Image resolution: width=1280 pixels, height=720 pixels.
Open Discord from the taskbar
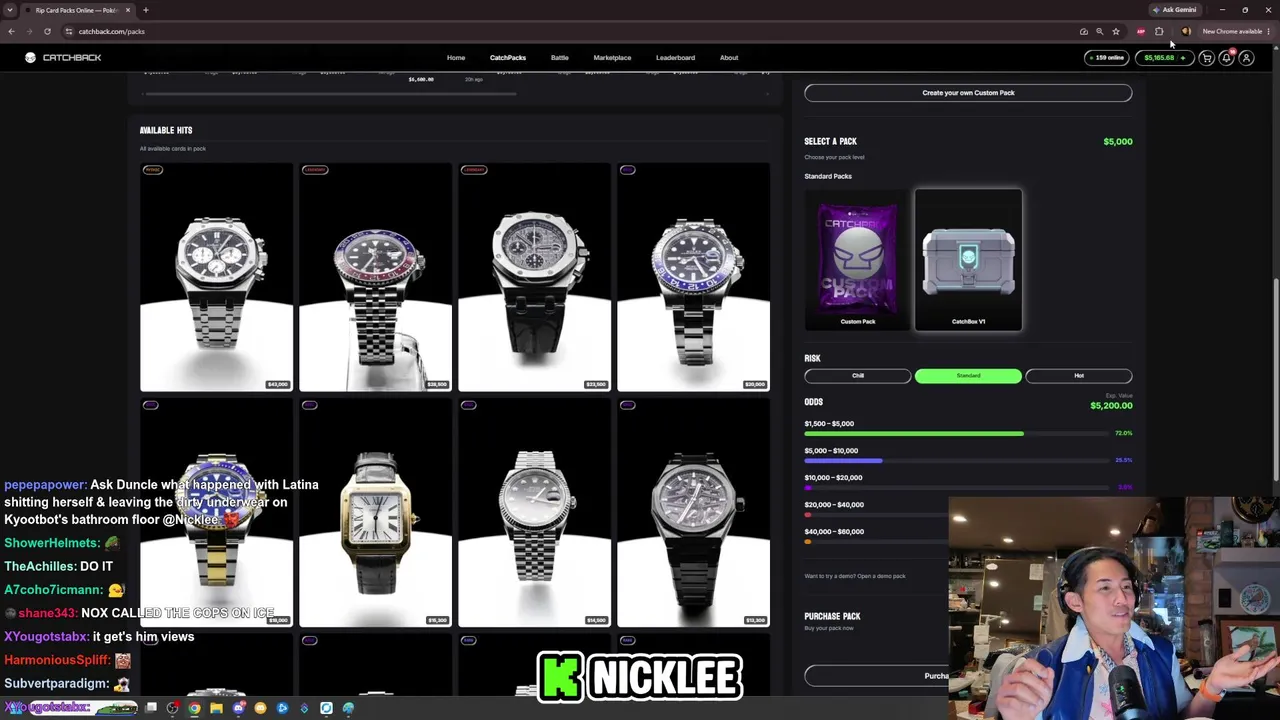(x=238, y=708)
